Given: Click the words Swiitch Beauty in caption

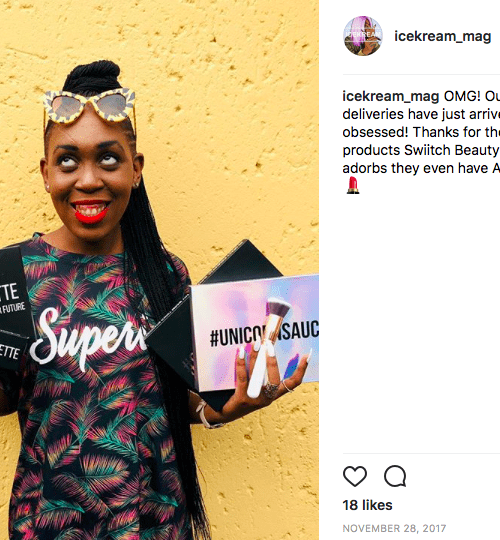Looking at the screenshot, I should coord(451,150).
